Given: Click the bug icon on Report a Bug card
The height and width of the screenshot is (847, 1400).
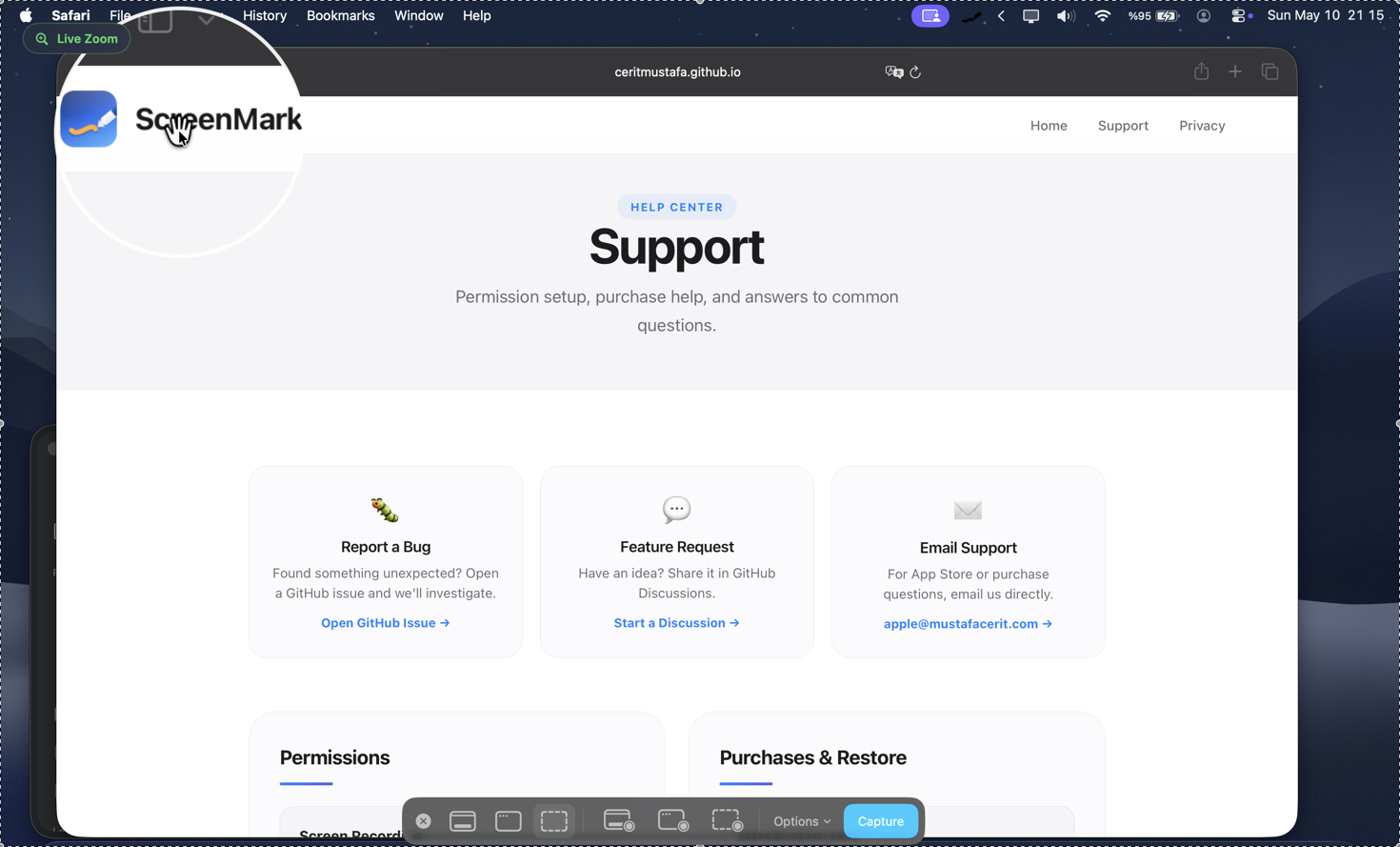Looking at the screenshot, I should pos(385,510).
